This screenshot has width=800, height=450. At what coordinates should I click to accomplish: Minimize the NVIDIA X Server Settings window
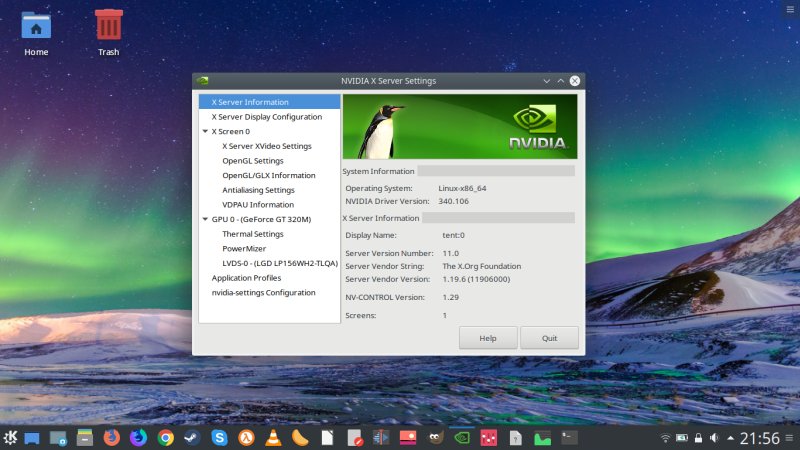tap(546, 81)
